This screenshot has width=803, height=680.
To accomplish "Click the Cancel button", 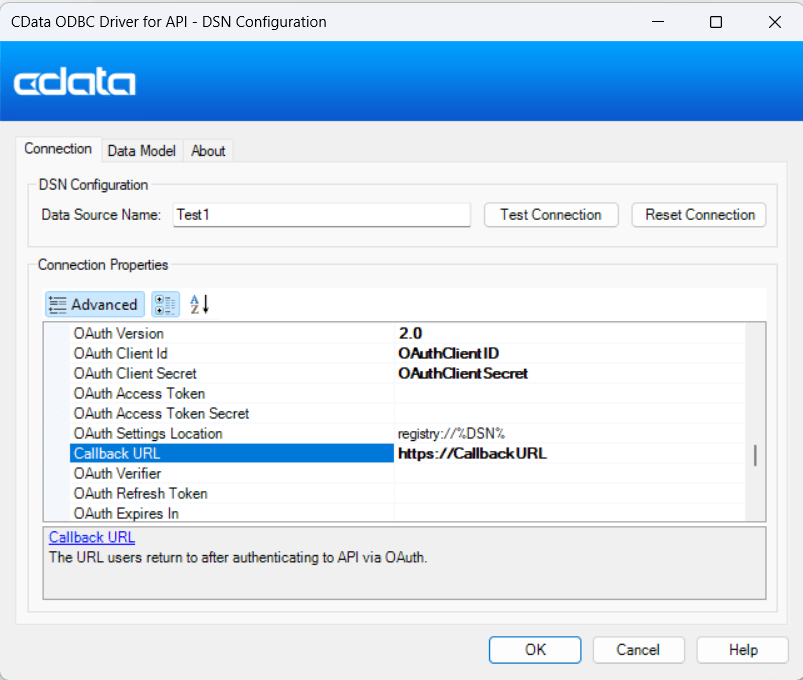I will [638, 650].
